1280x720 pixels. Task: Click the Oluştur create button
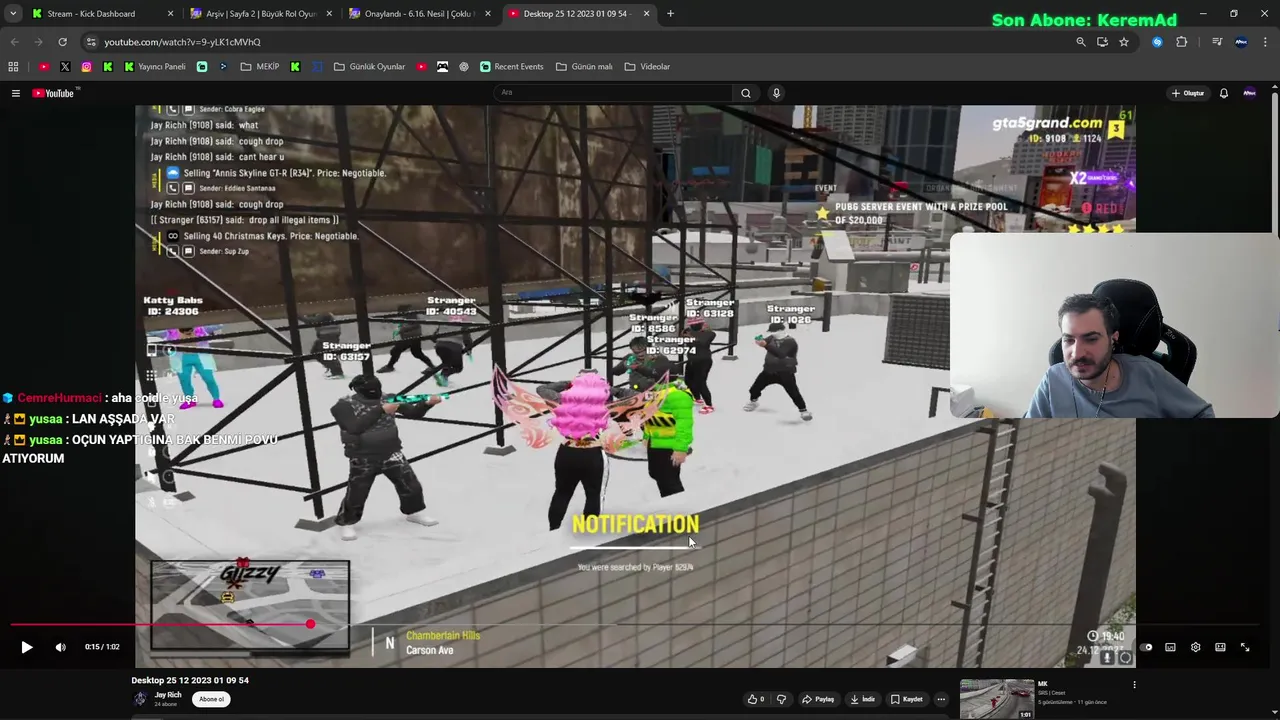point(1188,93)
